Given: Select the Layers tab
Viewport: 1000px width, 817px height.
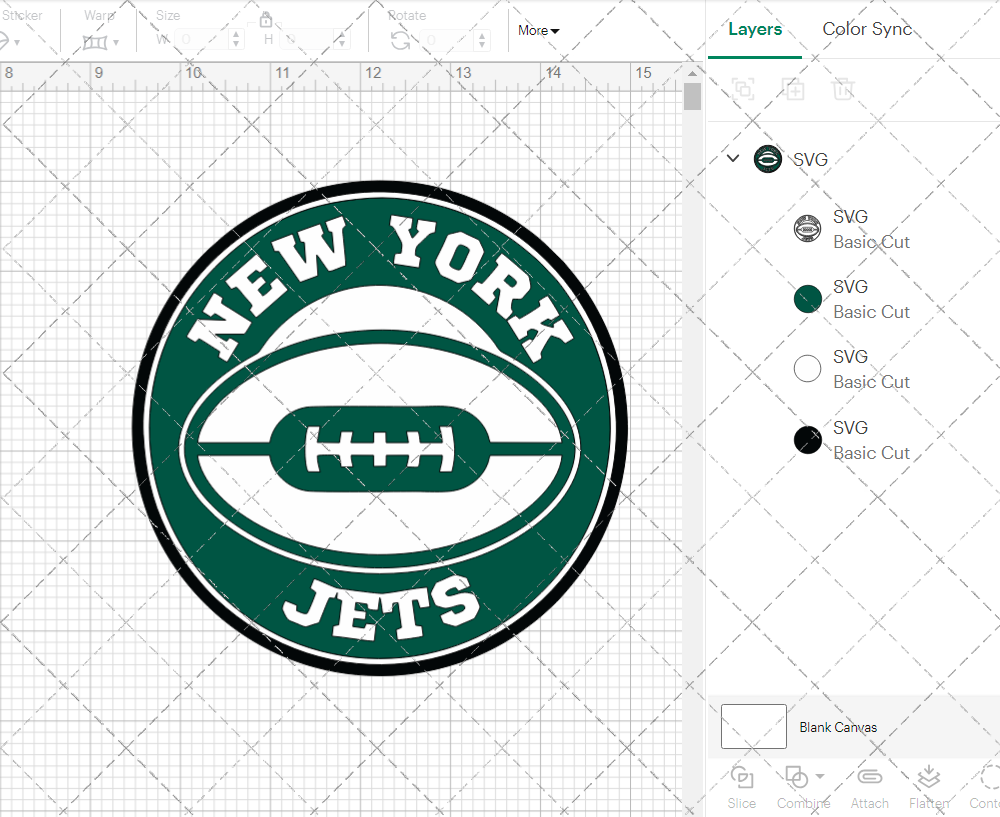Looking at the screenshot, I should (755, 29).
